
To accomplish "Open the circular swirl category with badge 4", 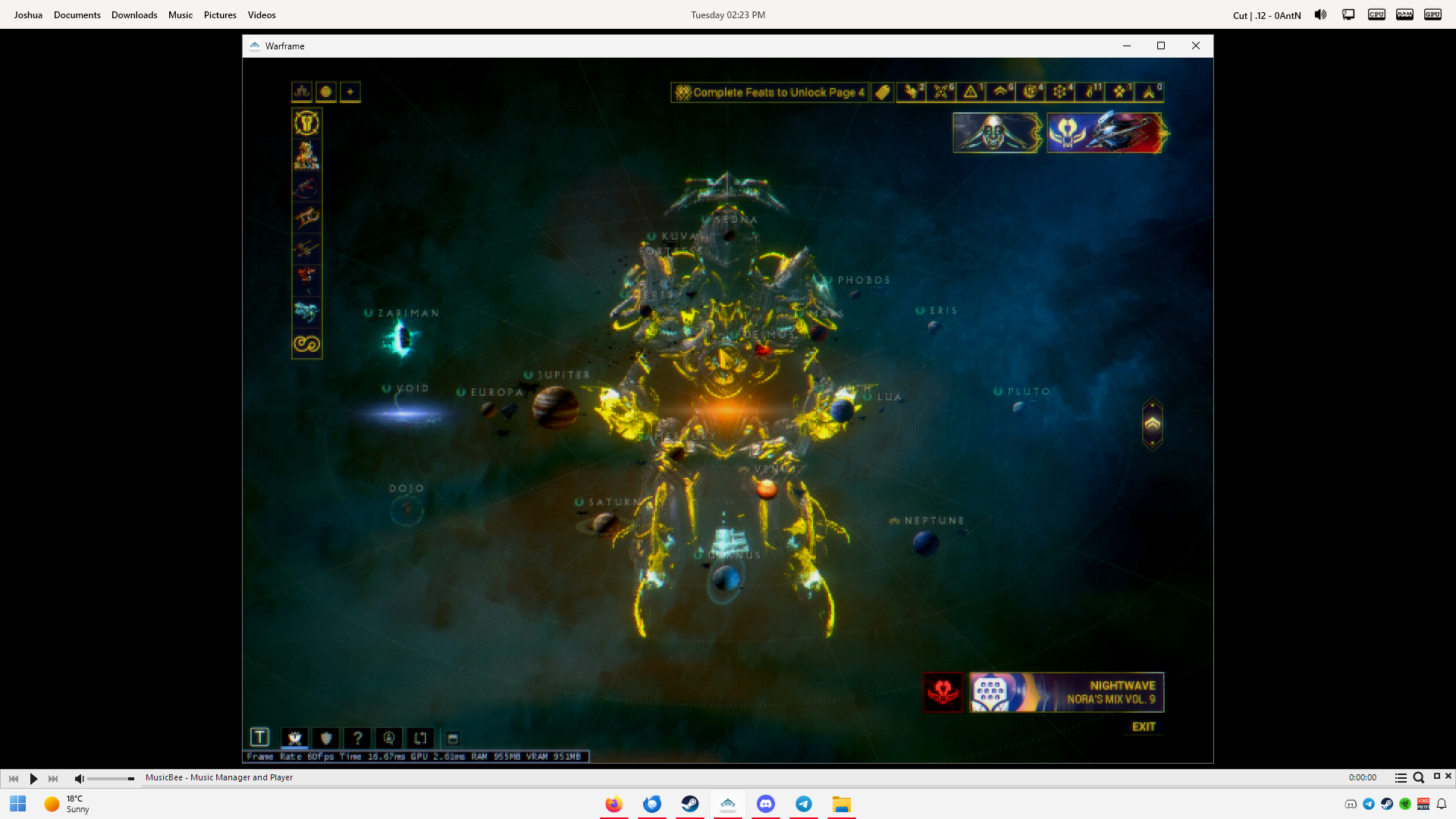I will click(1031, 93).
